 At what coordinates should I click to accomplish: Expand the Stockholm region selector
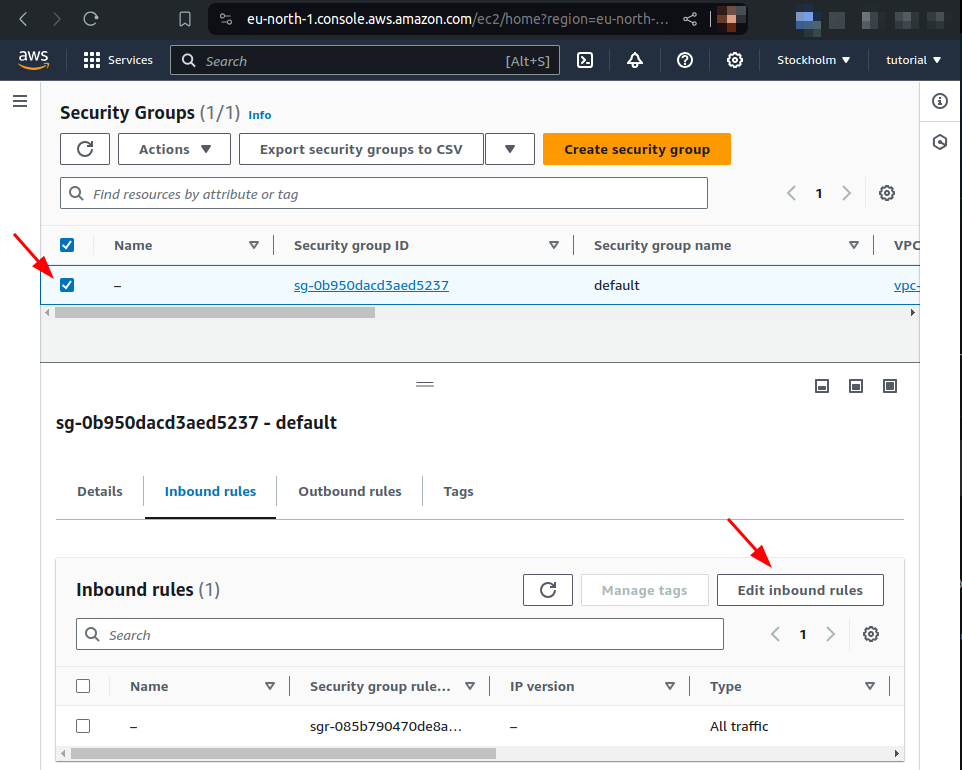[813, 60]
